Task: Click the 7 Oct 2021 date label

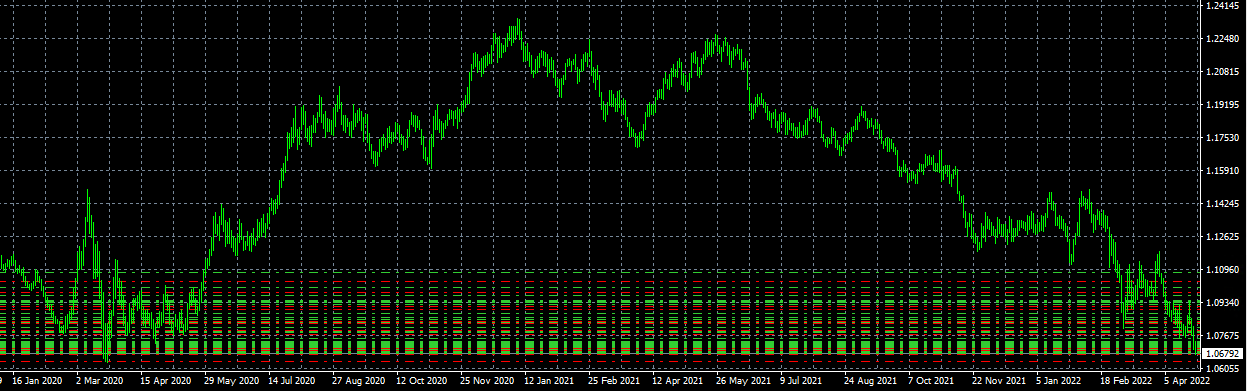Action: [932, 381]
